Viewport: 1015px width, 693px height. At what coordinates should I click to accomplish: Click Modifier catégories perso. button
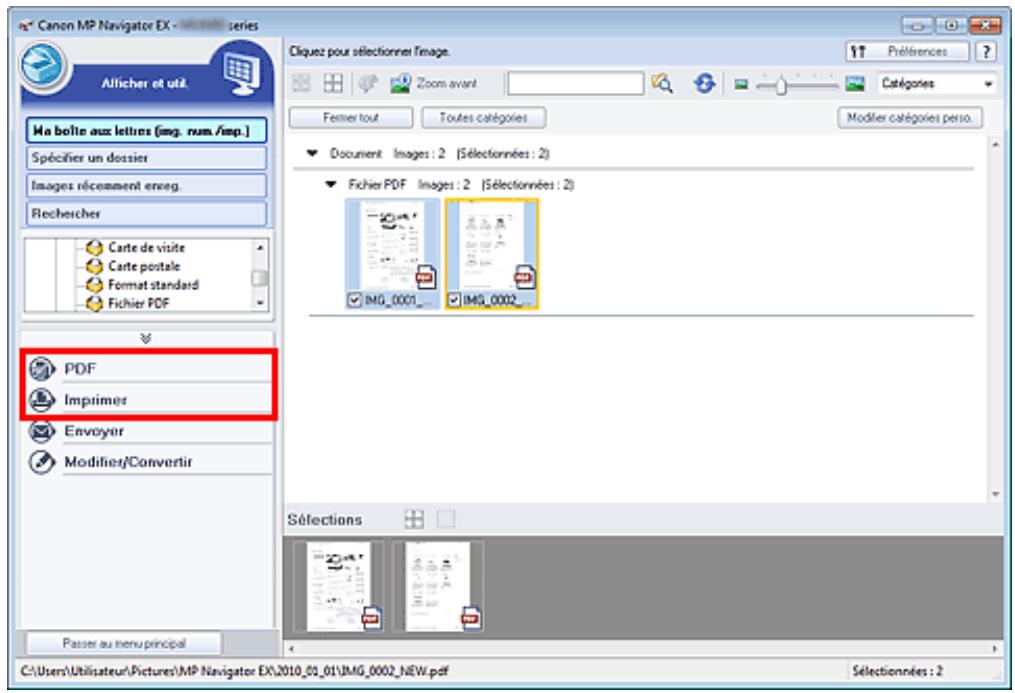coord(909,118)
